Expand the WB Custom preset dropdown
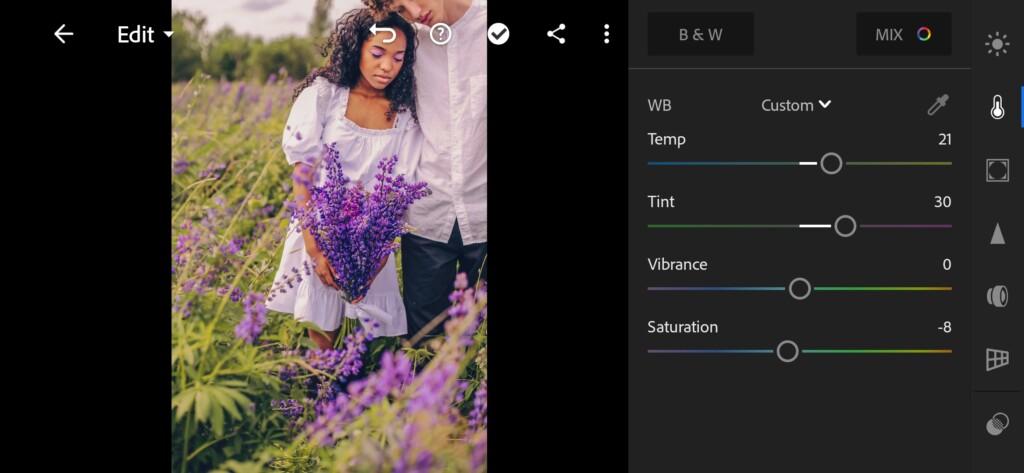The height and width of the screenshot is (473, 1024). (796, 105)
